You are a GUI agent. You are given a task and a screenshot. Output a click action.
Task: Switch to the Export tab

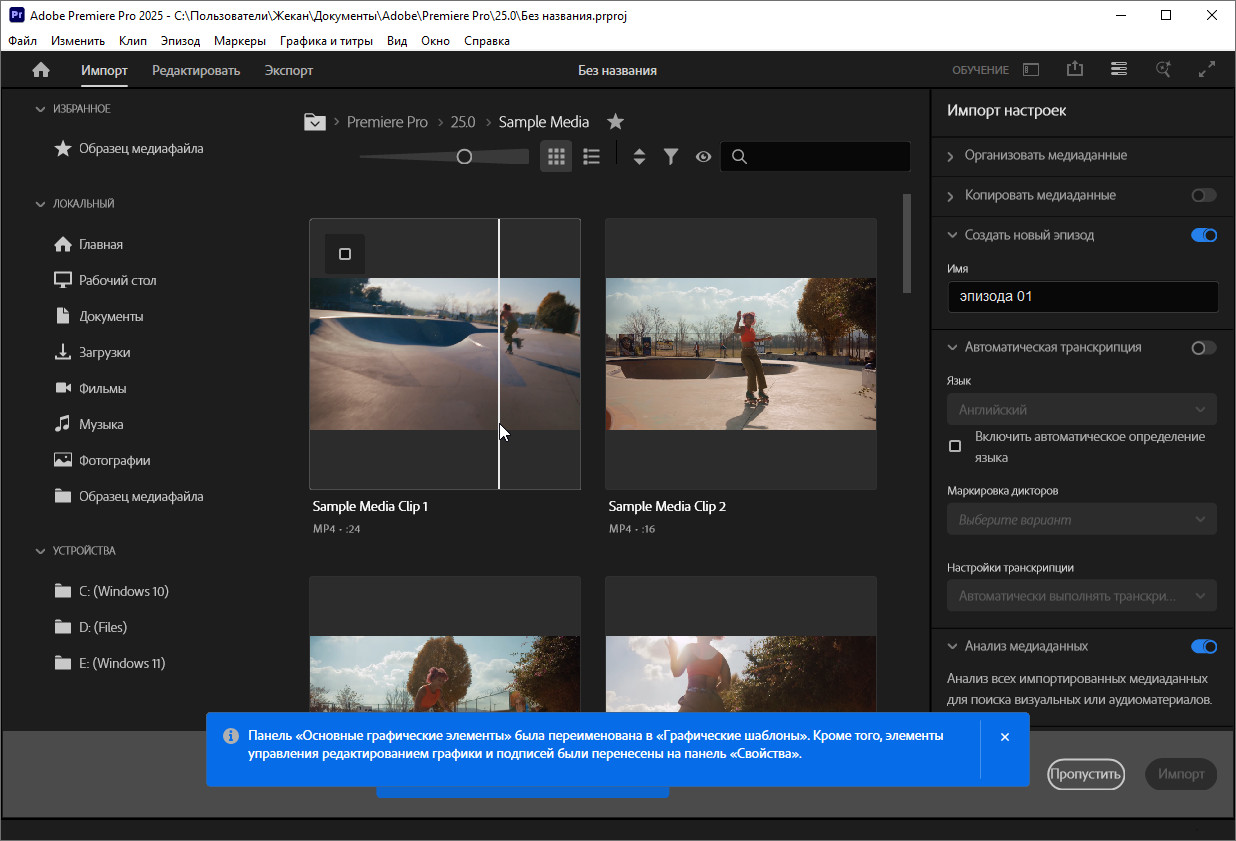coord(288,70)
